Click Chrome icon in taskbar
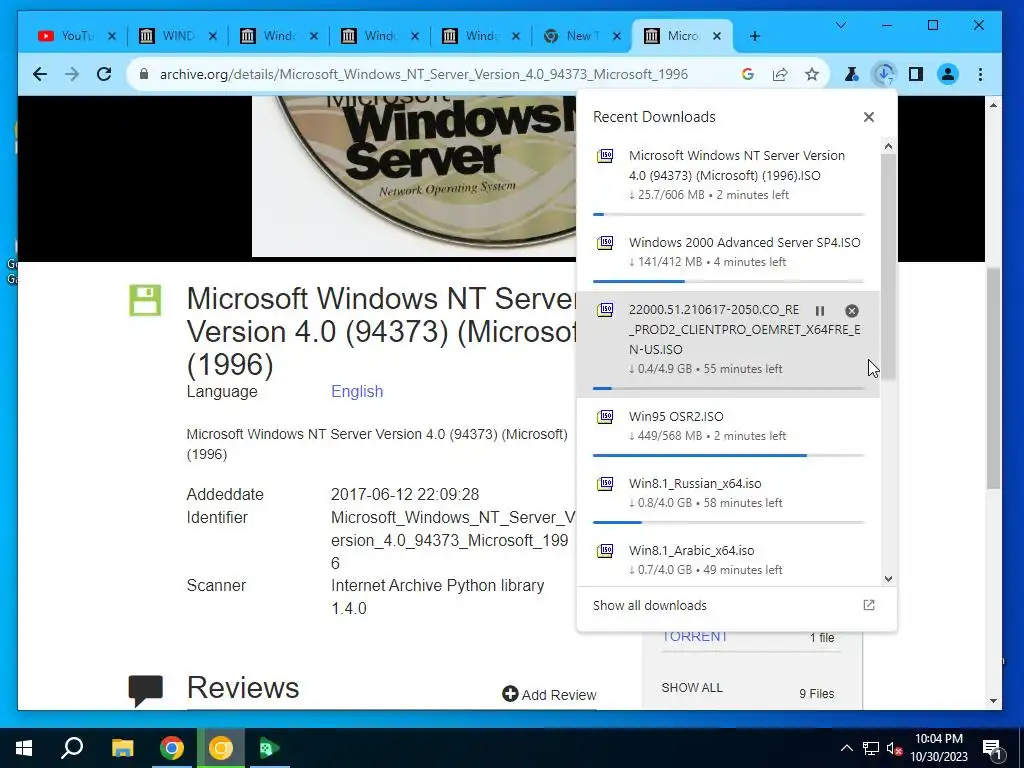The height and width of the screenshot is (768, 1024). click(x=171, y=748)
